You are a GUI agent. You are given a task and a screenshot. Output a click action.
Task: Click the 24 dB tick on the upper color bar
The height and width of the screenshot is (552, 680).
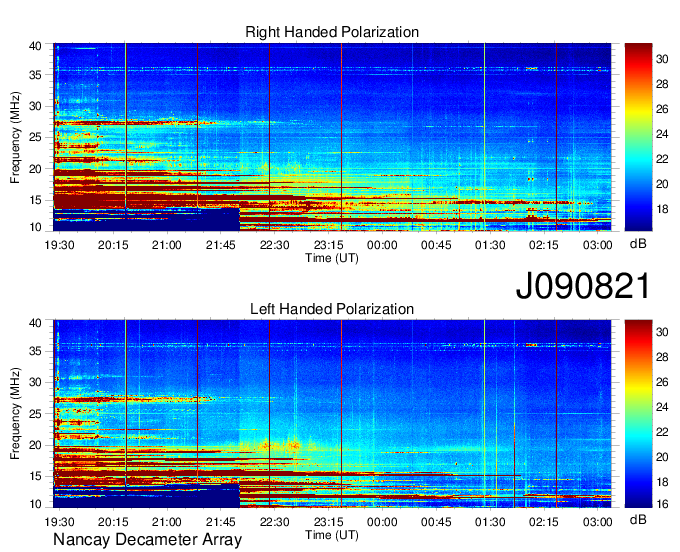click(662, 134)
